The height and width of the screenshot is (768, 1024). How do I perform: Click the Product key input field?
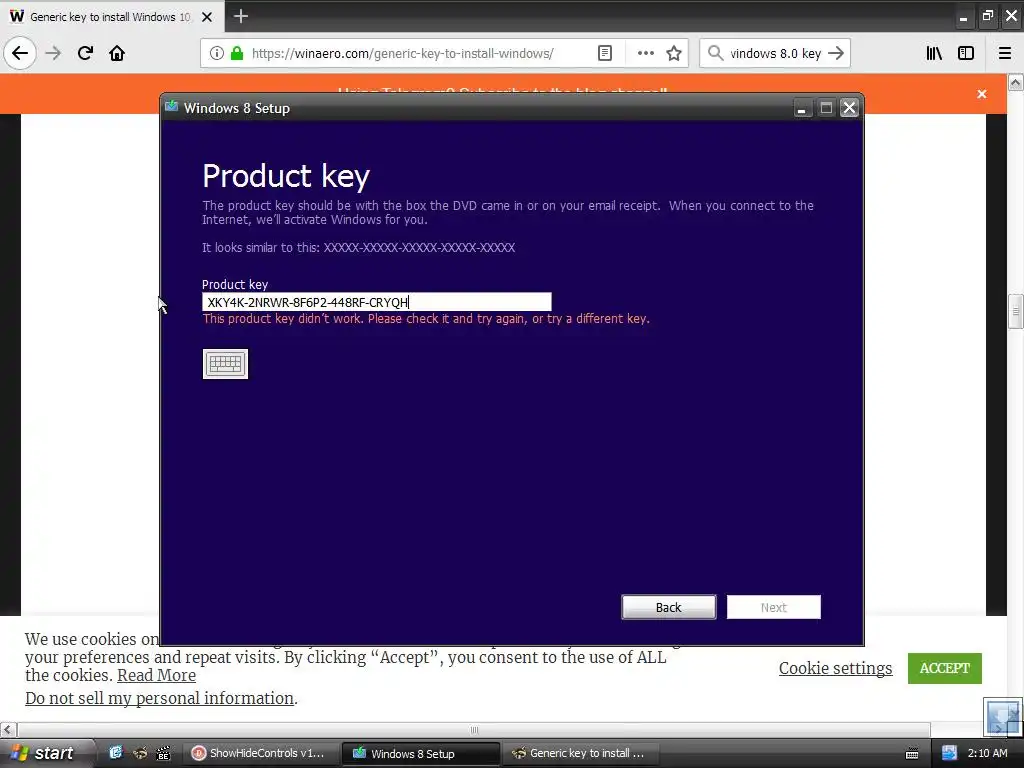(x=377, y=302)
